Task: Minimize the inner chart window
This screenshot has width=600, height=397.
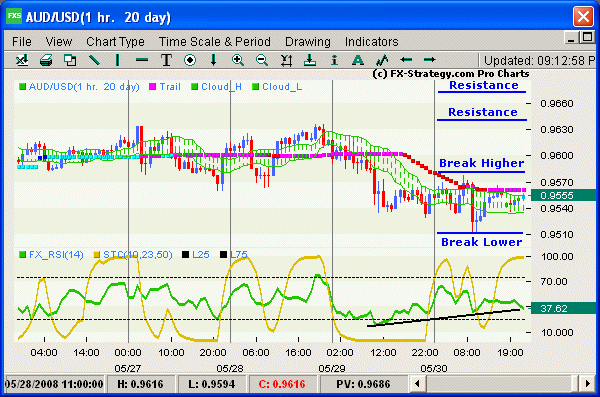Action: (571, 38)
